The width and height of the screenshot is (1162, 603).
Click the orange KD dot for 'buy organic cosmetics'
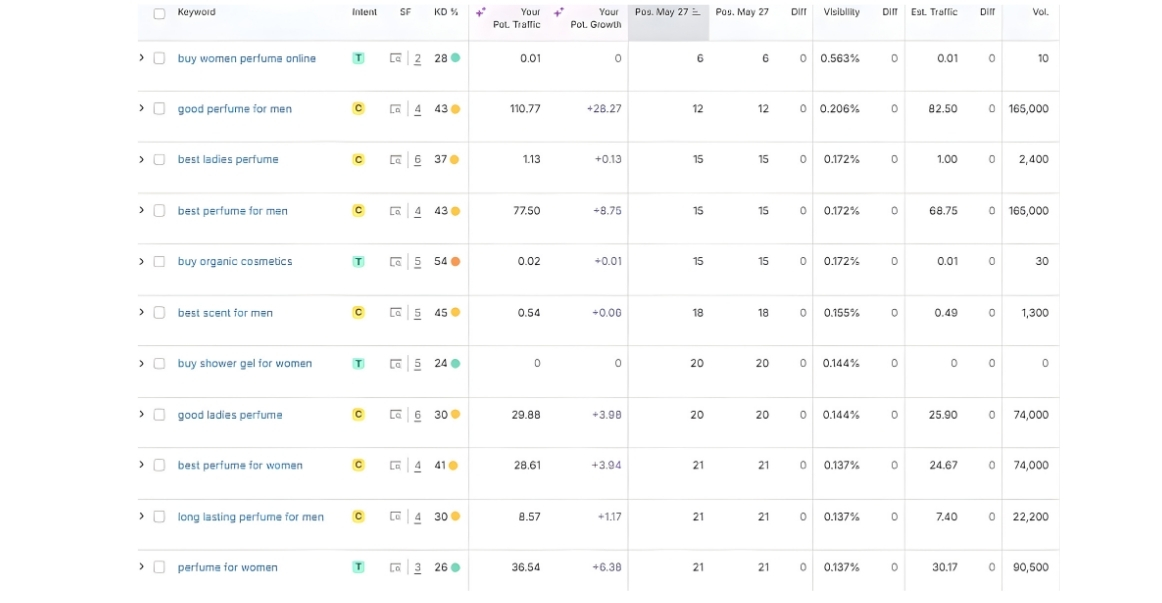pyautogui.click(x=455, y=262)
